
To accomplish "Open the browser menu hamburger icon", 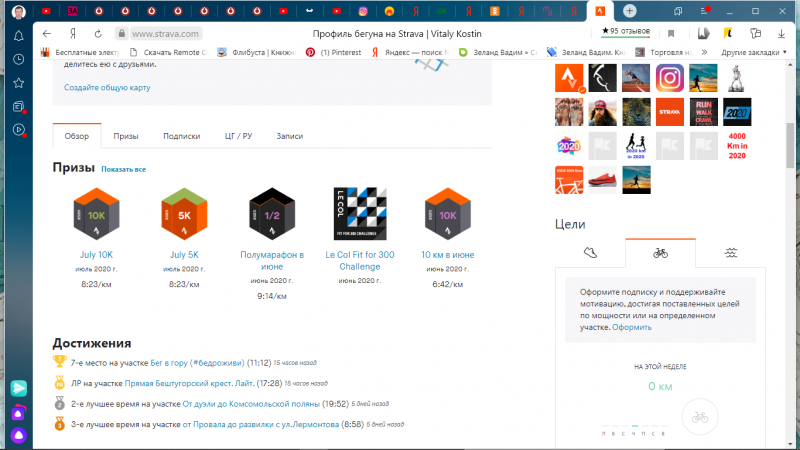I will tap(705, 11).
